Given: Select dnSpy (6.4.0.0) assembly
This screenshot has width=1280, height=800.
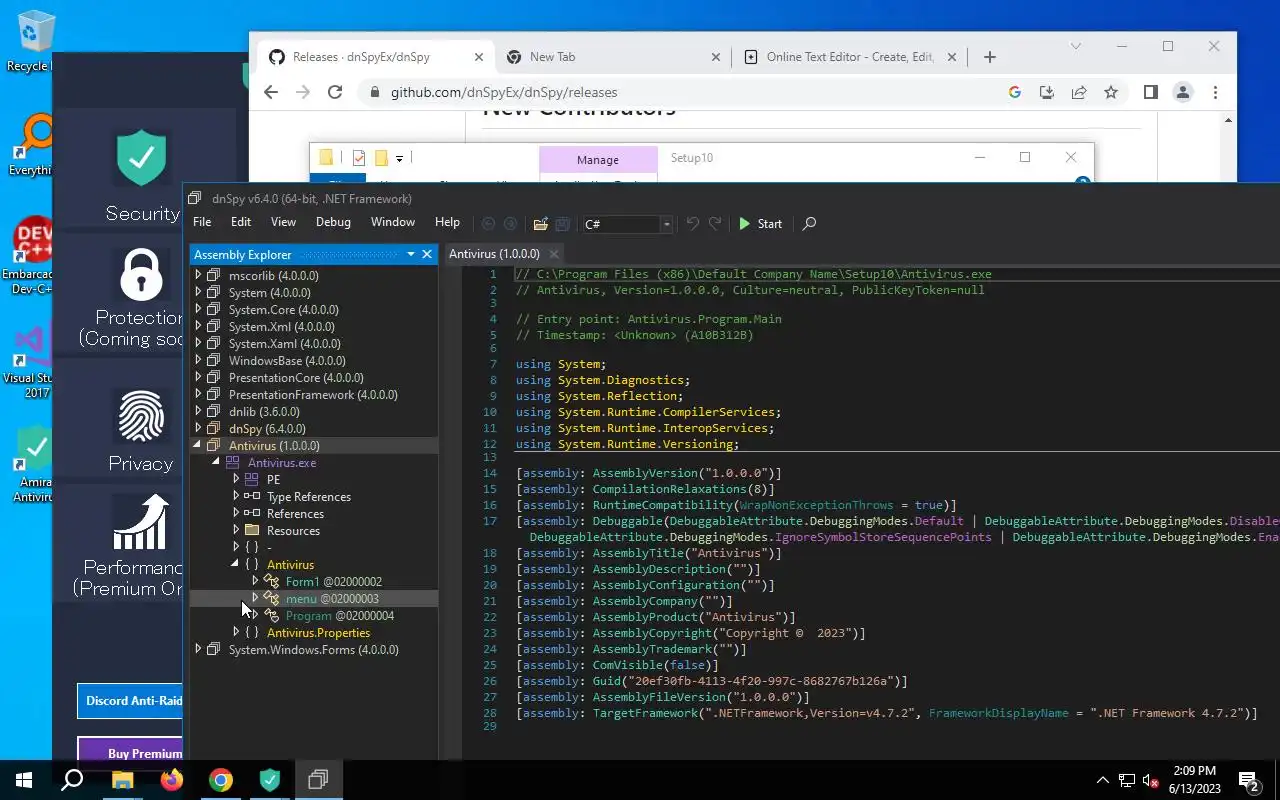Looking at the screenshot, I should 267,429.
